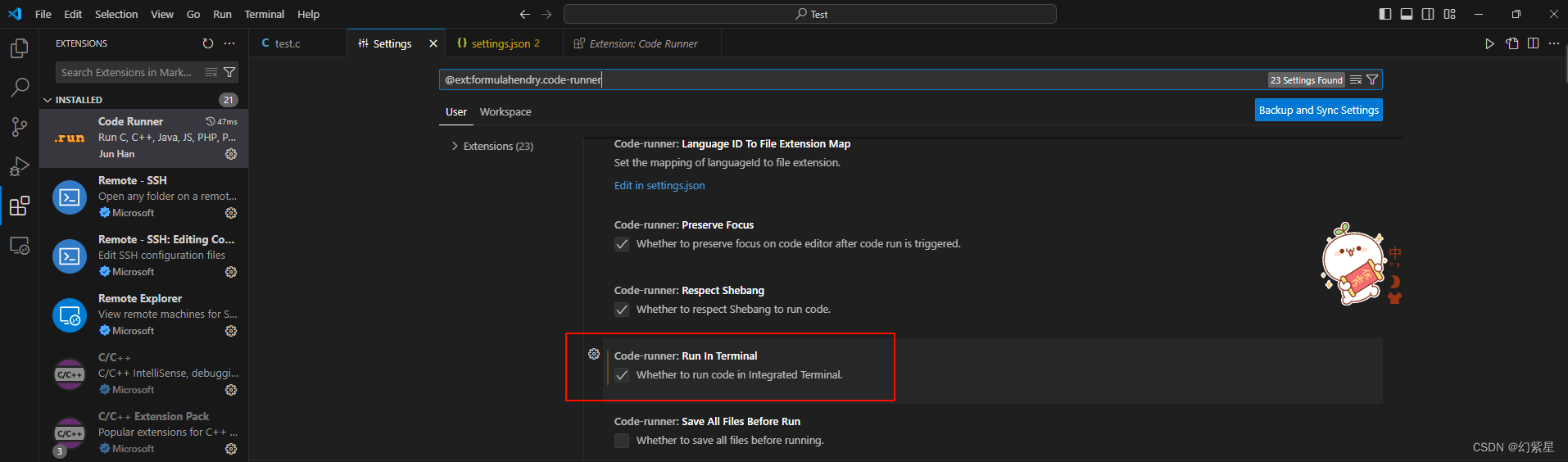Open gear menu for Run In Terminal setting
Image resolution: width=1568 pixels, height=462 pixels.
point(594,354)
